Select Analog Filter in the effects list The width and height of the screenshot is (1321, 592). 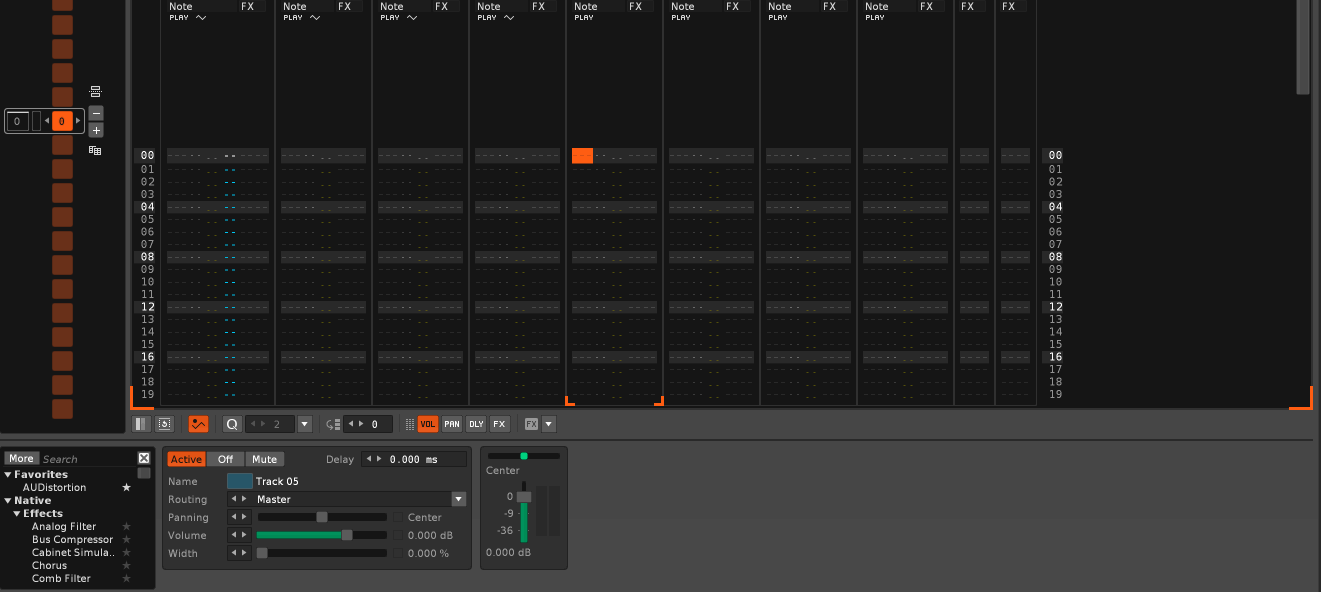click(64, 527)
